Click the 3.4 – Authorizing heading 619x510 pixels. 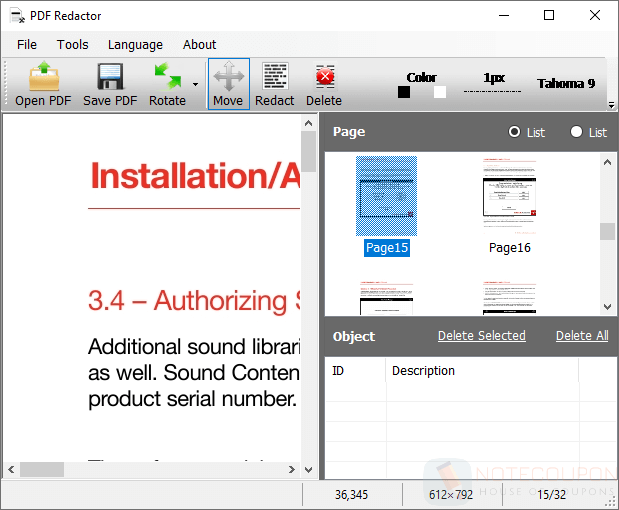[194, 301]
